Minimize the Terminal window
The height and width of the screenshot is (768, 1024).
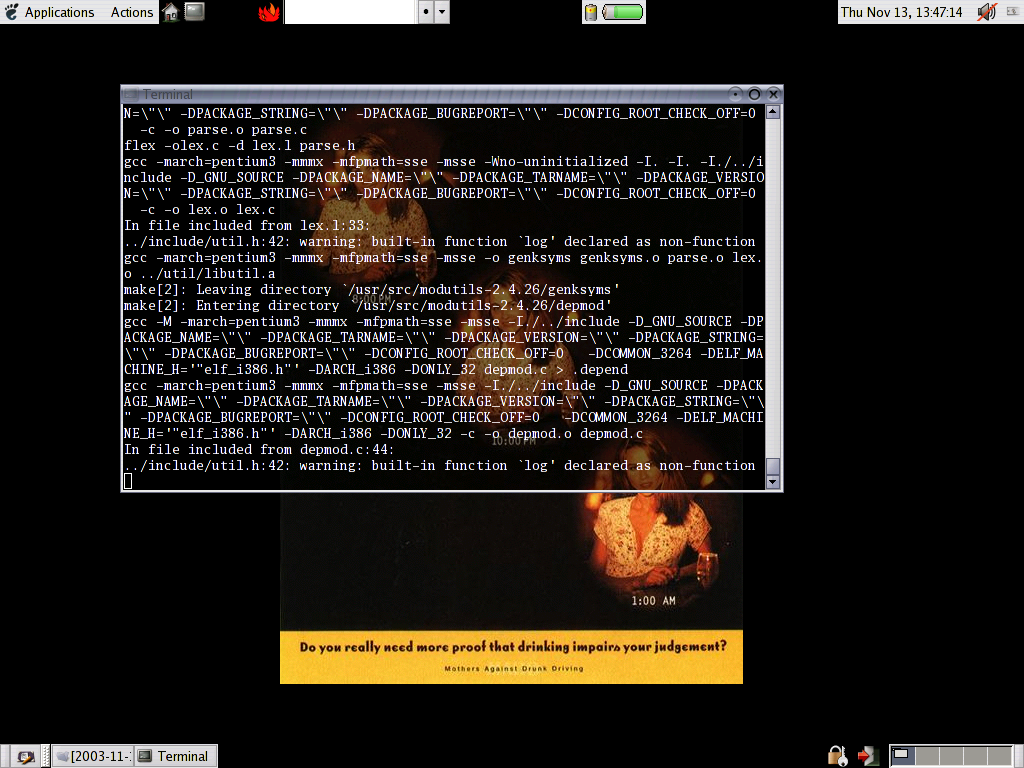[736, 94]
